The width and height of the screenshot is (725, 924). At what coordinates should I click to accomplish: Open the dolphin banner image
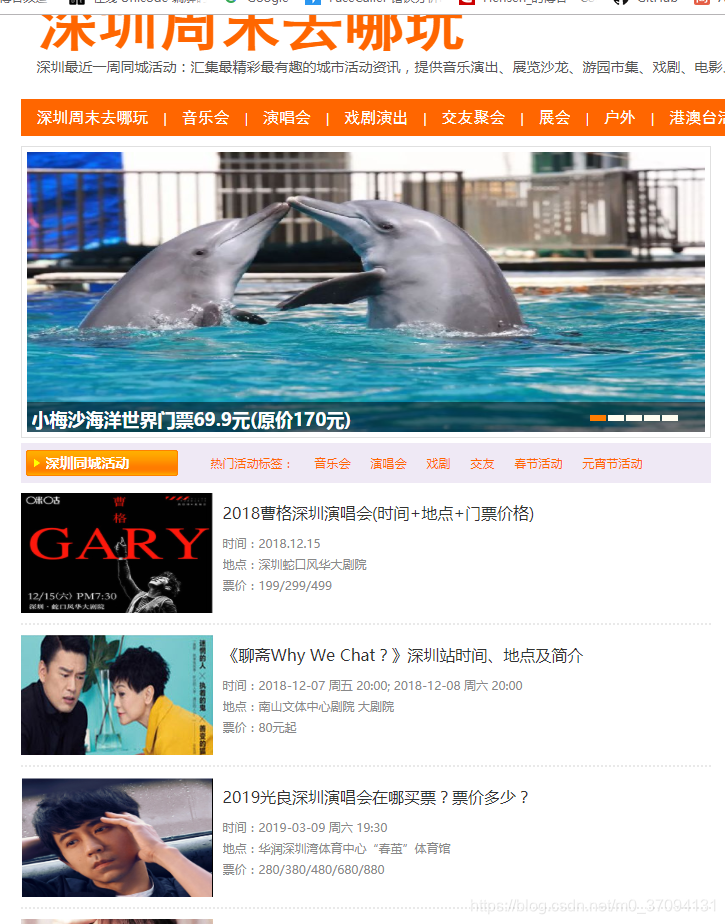click(x=366, y=280)
